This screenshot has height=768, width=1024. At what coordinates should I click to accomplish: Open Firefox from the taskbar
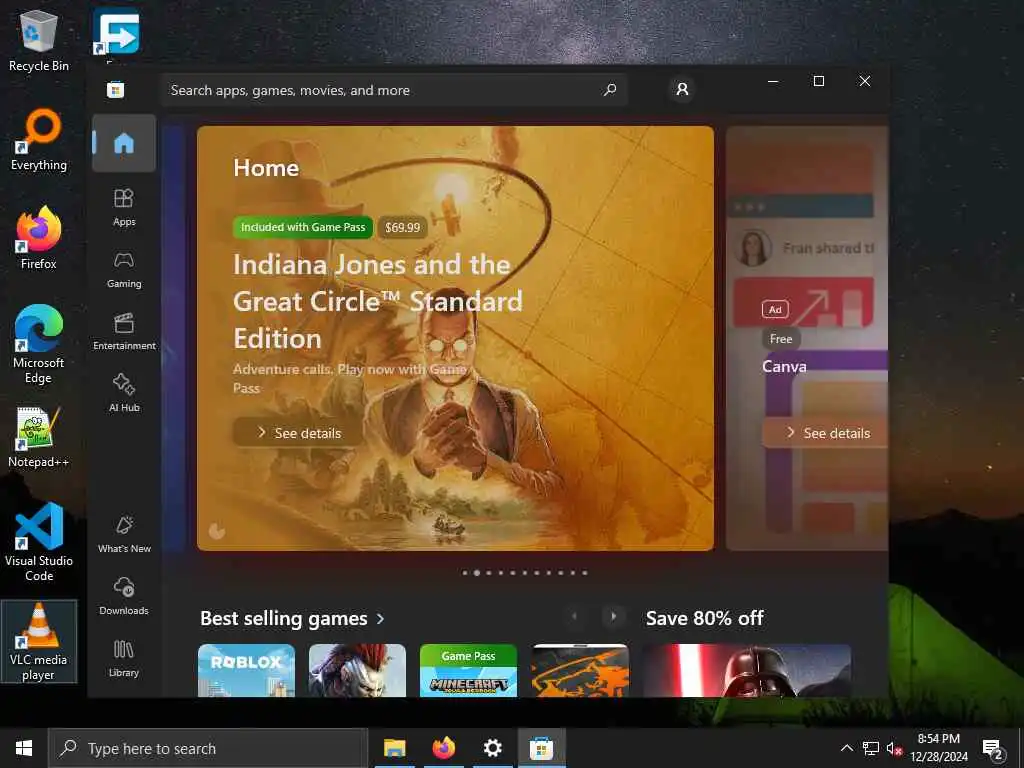tap(443, 748)
